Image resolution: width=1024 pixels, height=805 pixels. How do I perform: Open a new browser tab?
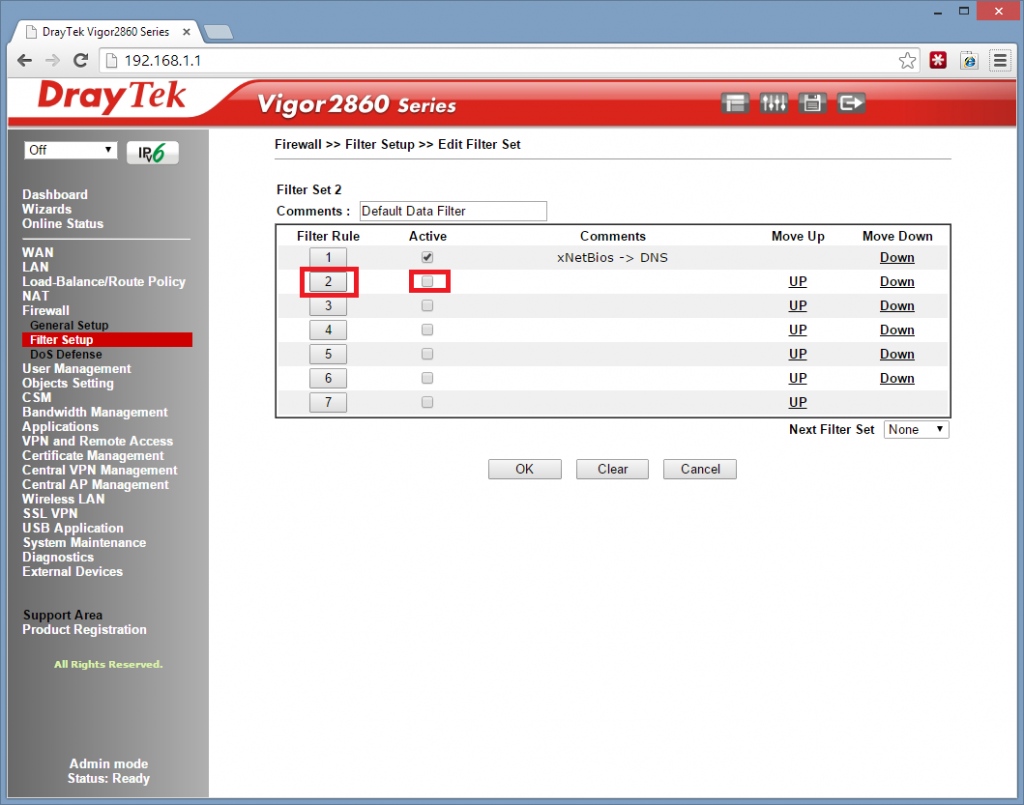click(218, 32)
